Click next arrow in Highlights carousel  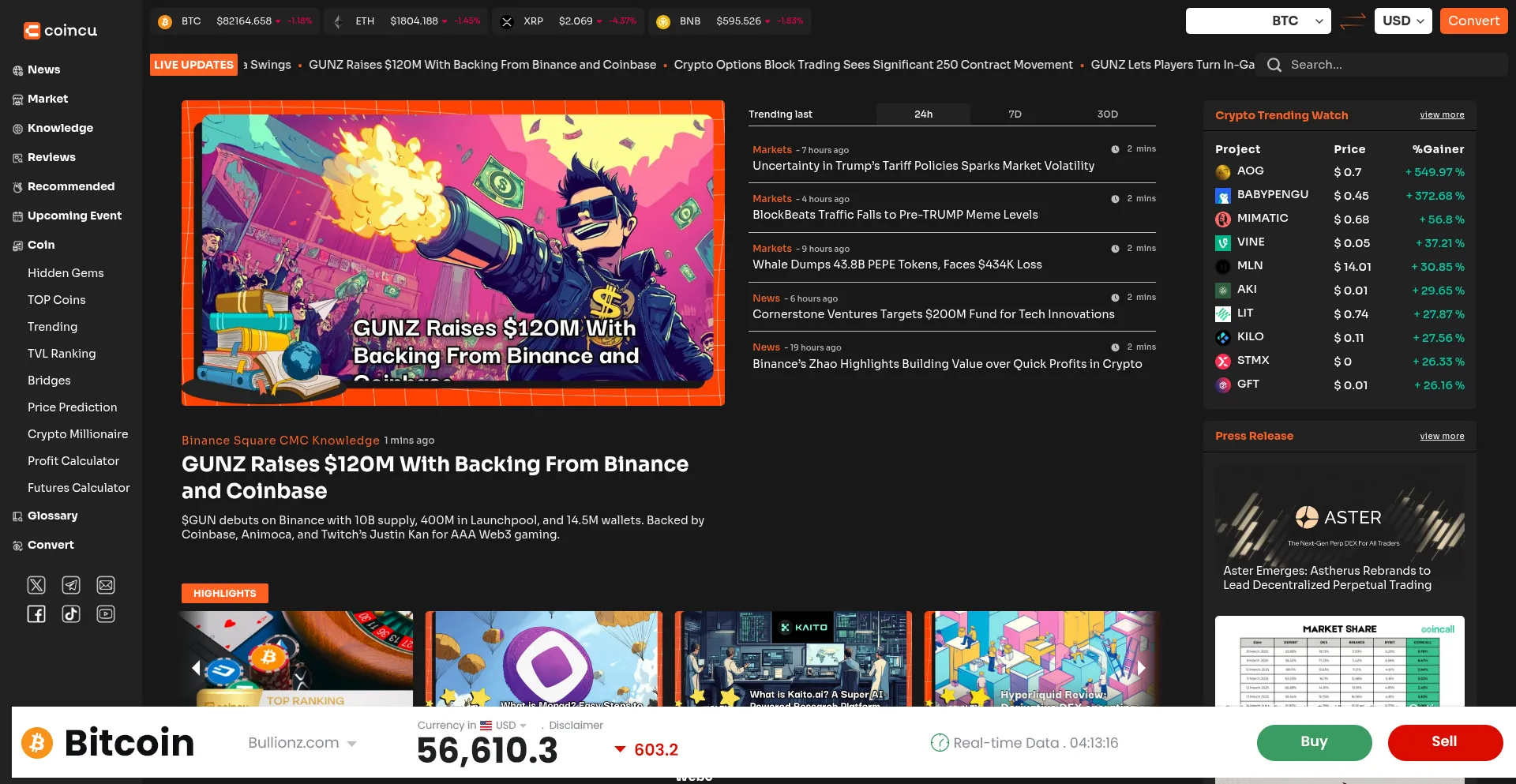coord(1141,668)
